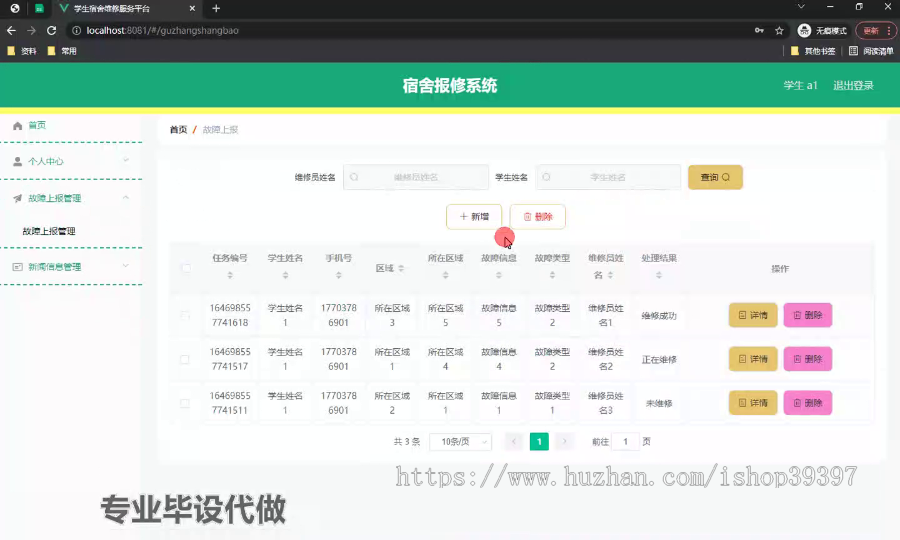Sort the table by 手机号 column
The width and height of the screenshot is (900, 540).
click(339, 275)
